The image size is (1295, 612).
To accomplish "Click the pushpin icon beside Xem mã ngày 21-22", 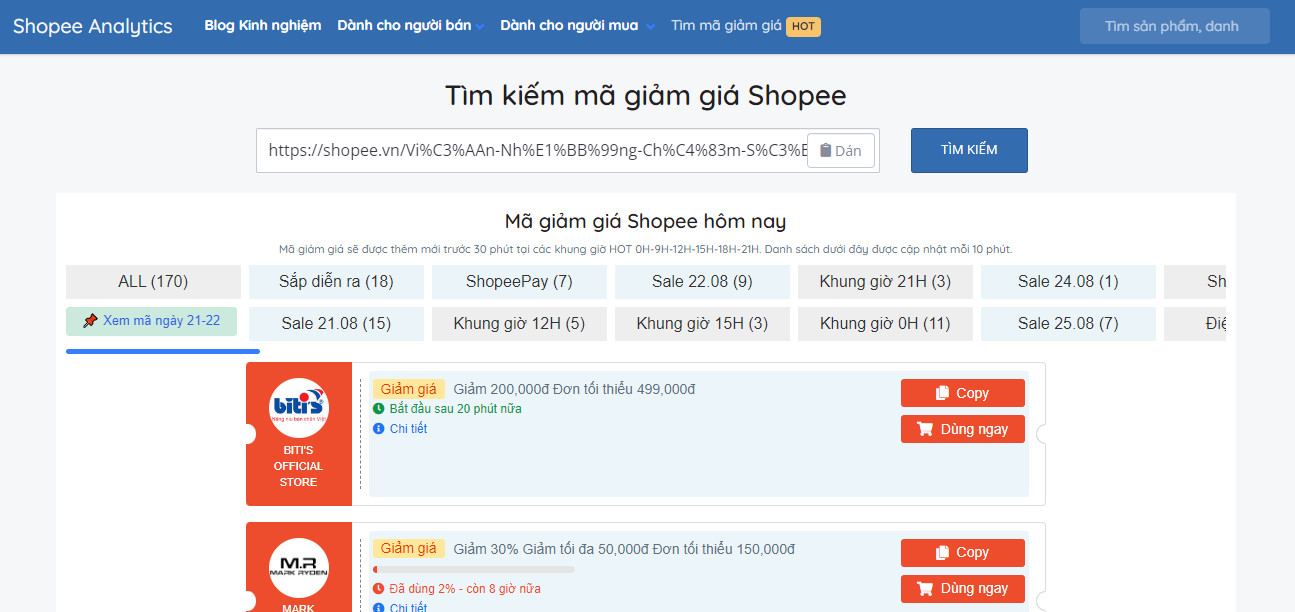I will pos(90,321).
